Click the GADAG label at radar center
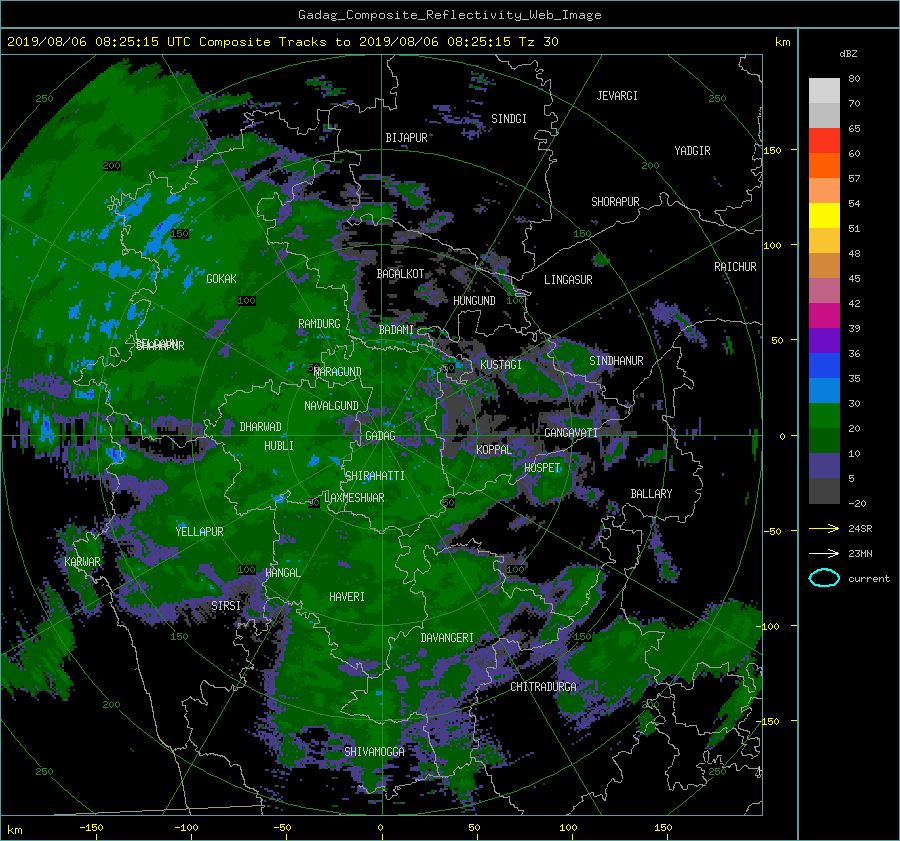The width and height of the screenshot is (900, 841). pyautogui.click(x=380, y=436)
